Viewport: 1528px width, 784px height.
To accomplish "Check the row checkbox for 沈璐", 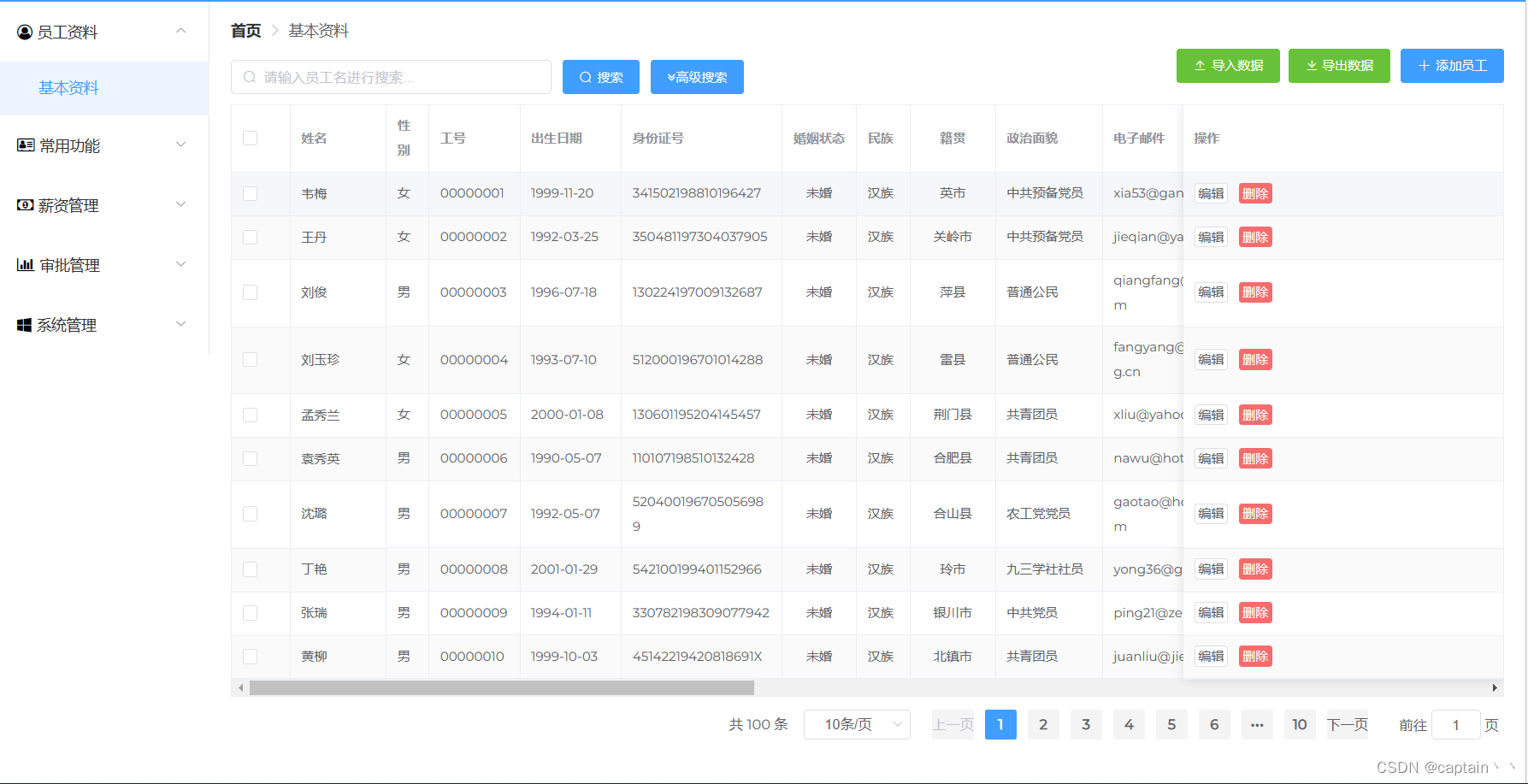I will [x=251, y=514].
